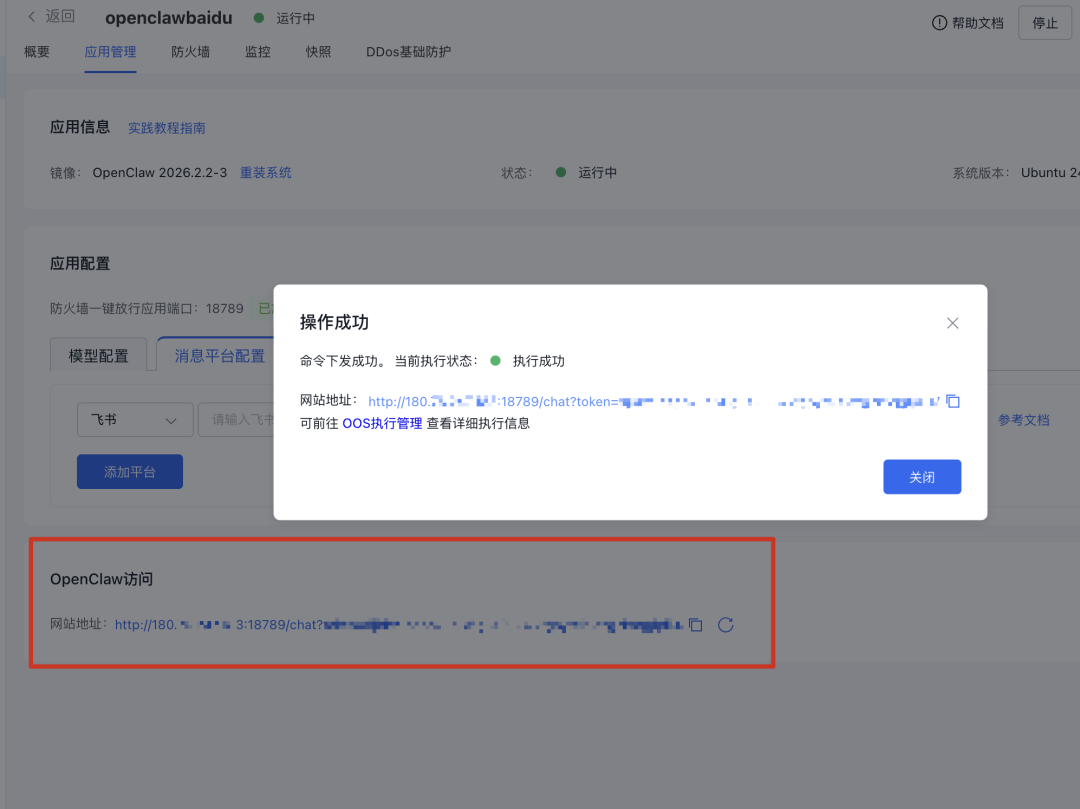
Task: Open the 防火墙 tab
Action: [190, 51]
